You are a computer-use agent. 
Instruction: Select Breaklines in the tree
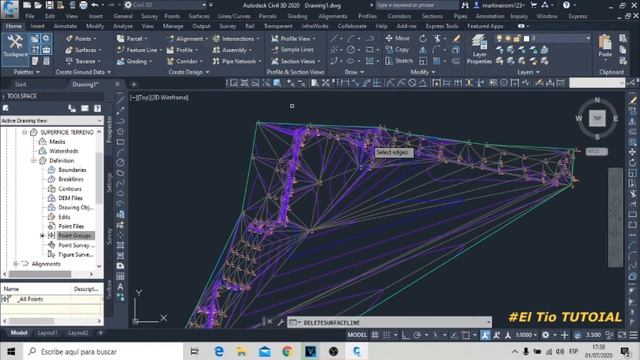coord(71,179)
